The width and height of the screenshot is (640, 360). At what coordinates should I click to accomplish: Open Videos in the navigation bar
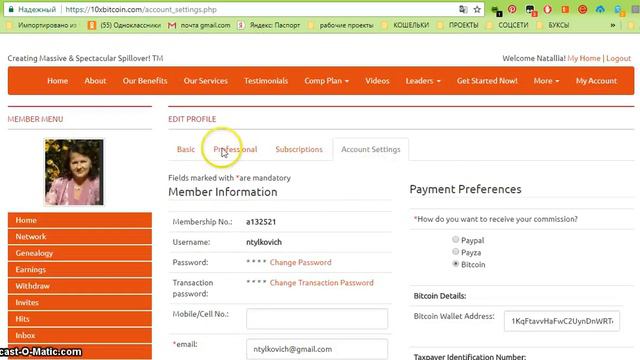(x=377, y=81)
